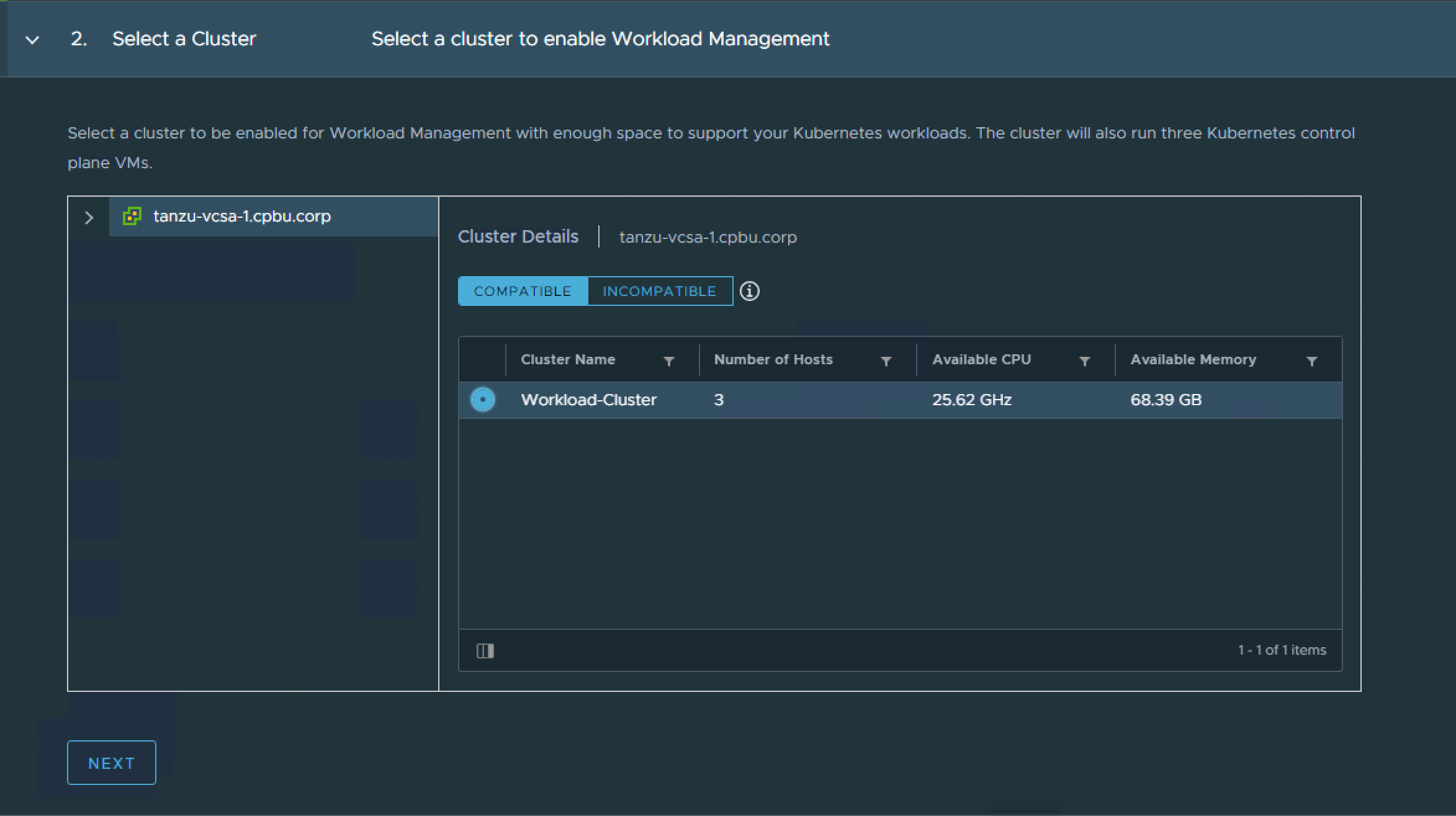This screenshot has height=816, width=1456.
Task: Click the Workload-Cluster name cell
Action: click(588, 400)
